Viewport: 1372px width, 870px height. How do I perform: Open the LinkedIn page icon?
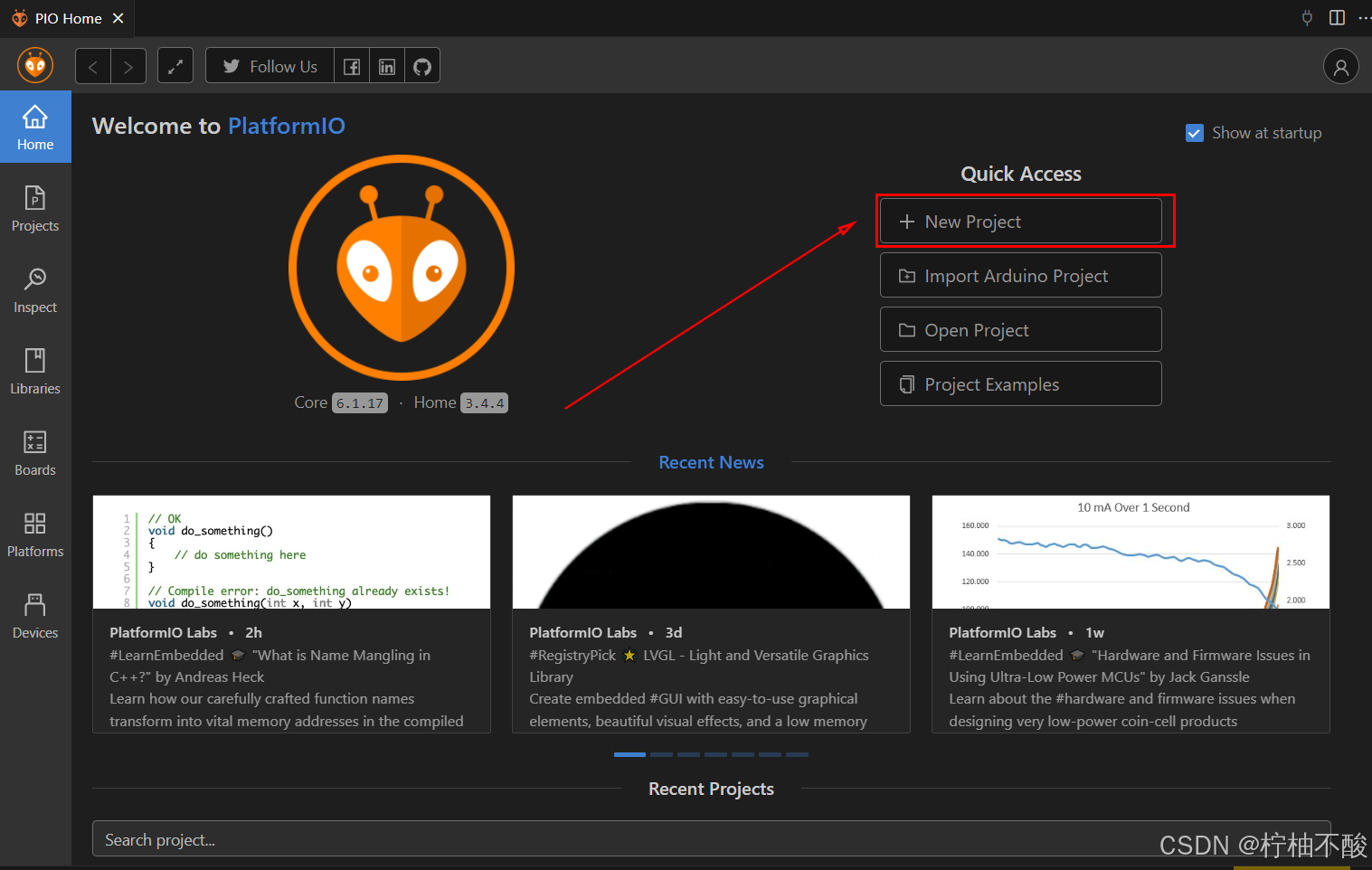coord(387,66)
